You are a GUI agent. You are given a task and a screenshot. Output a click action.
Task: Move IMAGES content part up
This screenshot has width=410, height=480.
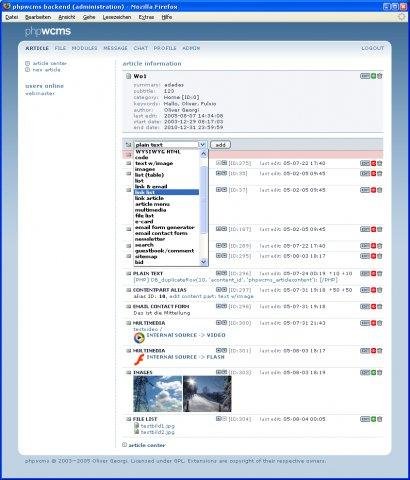[219, 372]
